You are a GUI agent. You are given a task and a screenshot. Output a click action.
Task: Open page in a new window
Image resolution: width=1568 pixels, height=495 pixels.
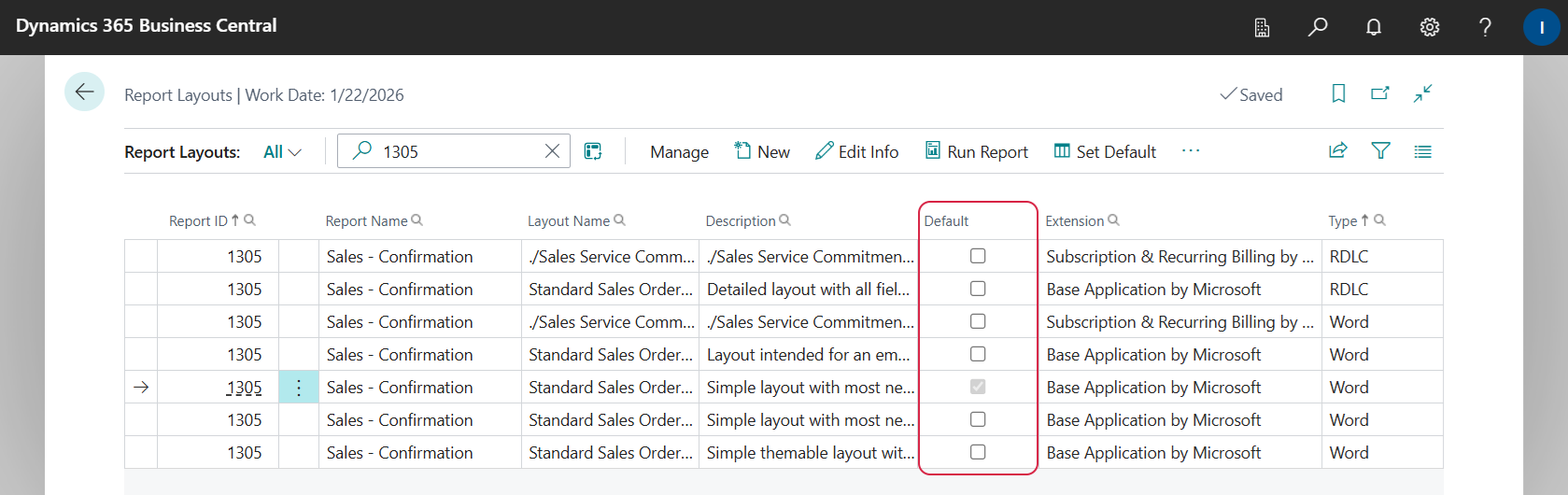click(x=1380, y=93)
